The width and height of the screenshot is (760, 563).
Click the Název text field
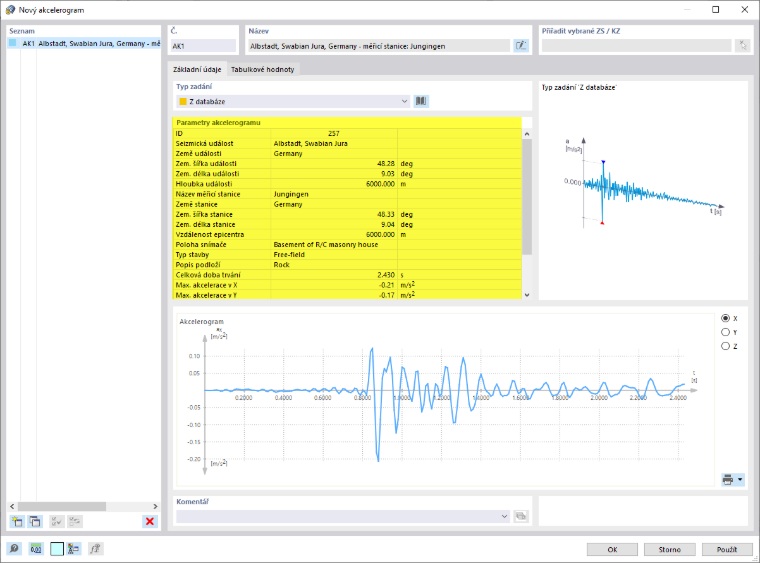379,46
